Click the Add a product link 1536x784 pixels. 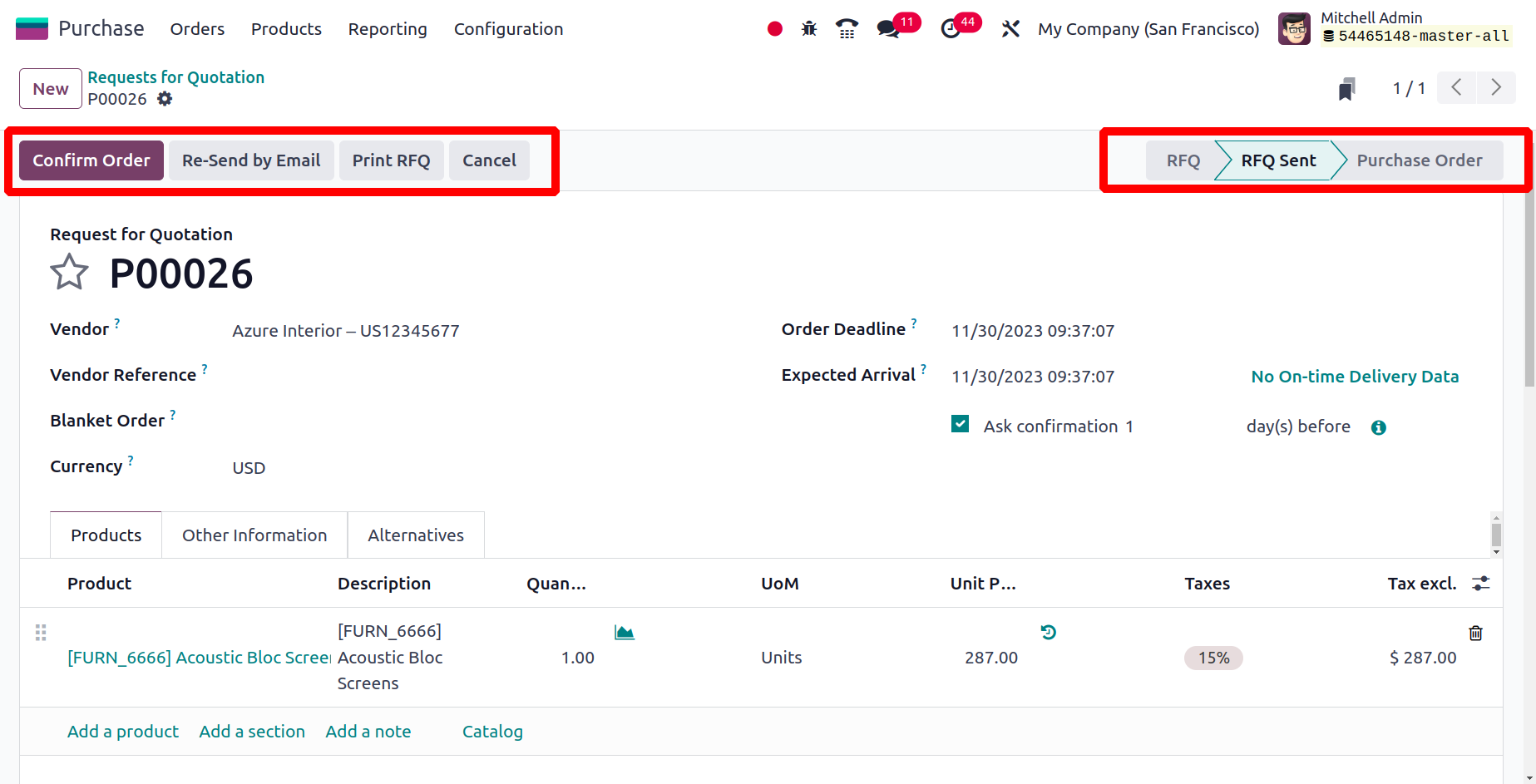coord(123,732)
